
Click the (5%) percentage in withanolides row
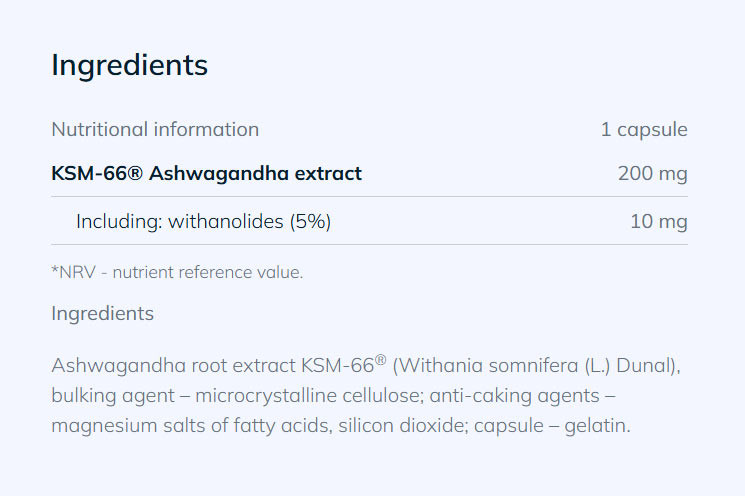pos(310,221)
